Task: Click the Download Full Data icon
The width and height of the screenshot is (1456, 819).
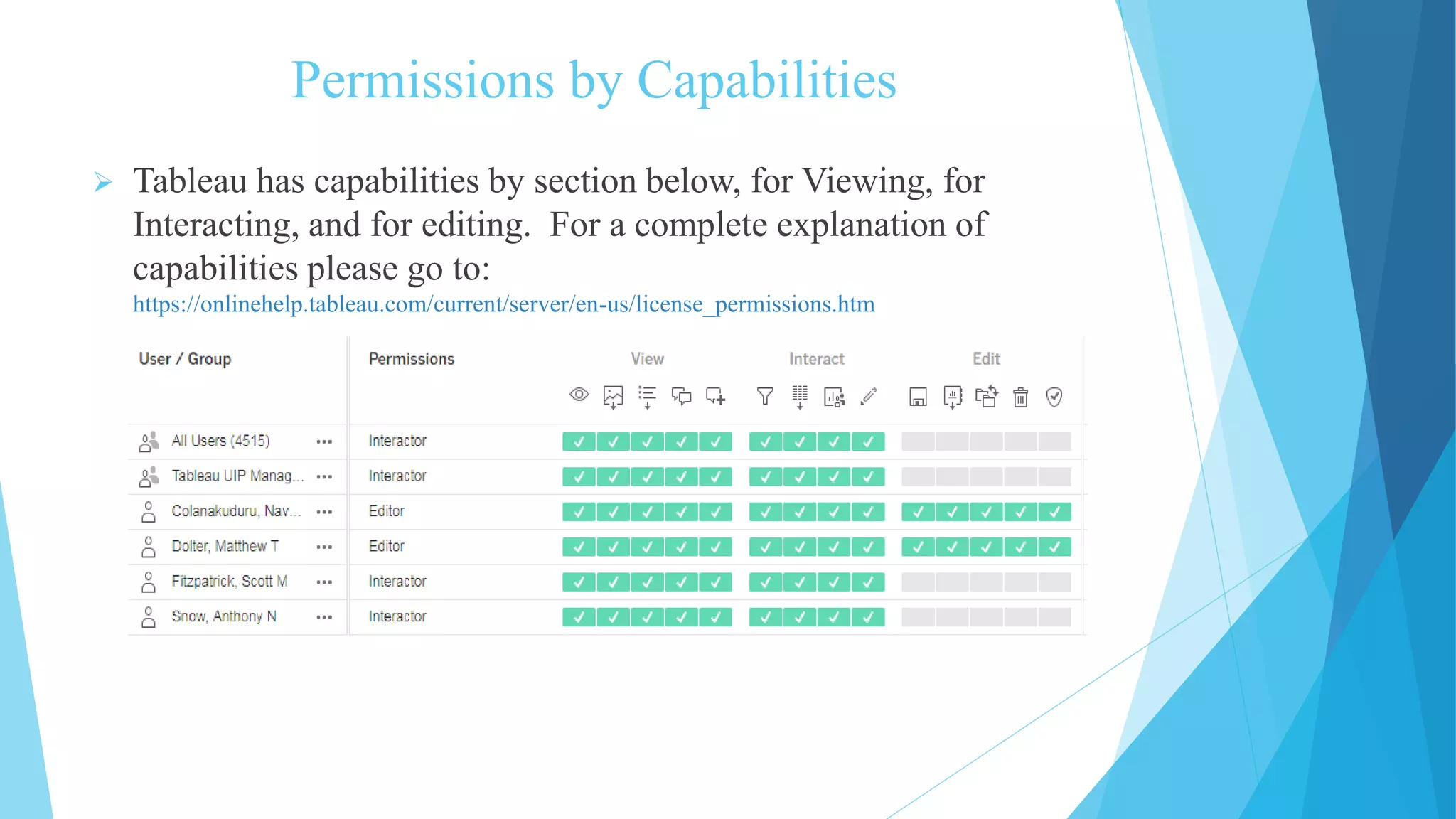Action: [x=800, y=397]
